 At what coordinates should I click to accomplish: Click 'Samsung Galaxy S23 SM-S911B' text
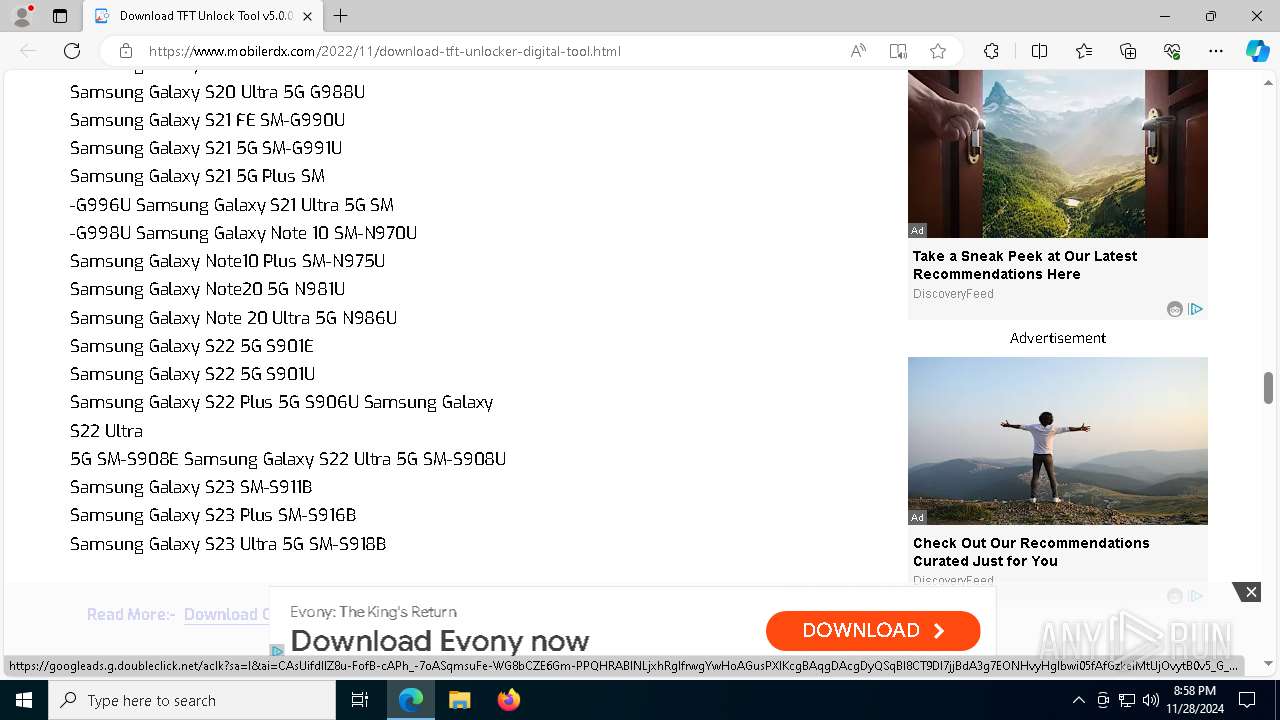191,487
